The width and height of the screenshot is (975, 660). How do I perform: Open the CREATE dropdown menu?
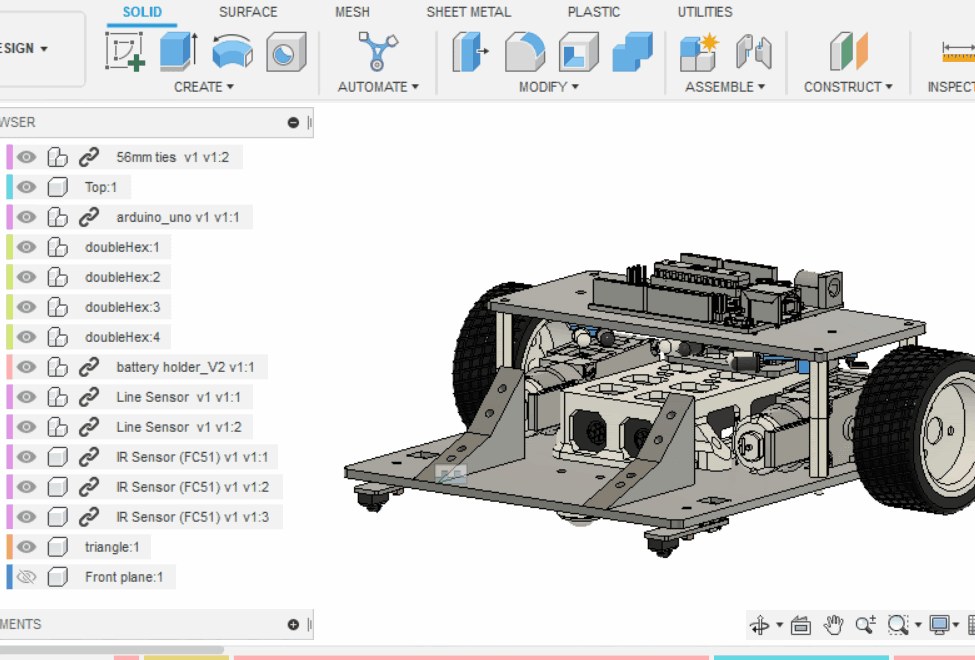click(x=204, y=87)
